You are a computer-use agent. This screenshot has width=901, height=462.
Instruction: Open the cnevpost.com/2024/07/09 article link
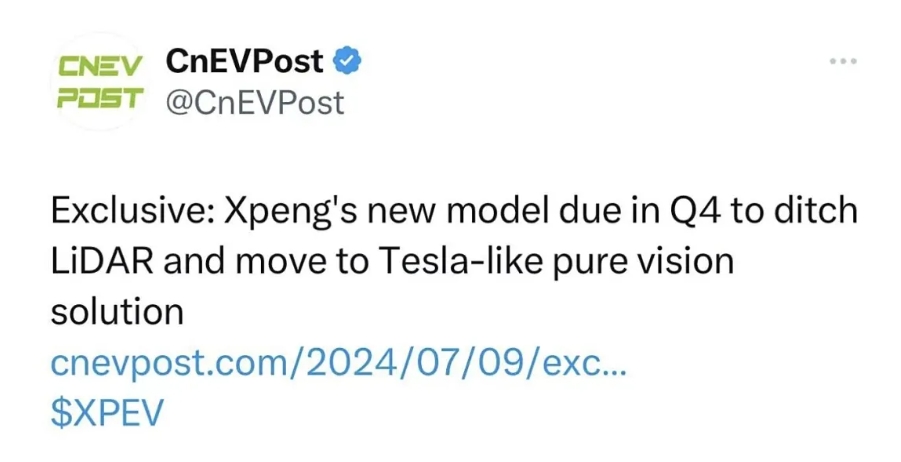pos(338,363)
